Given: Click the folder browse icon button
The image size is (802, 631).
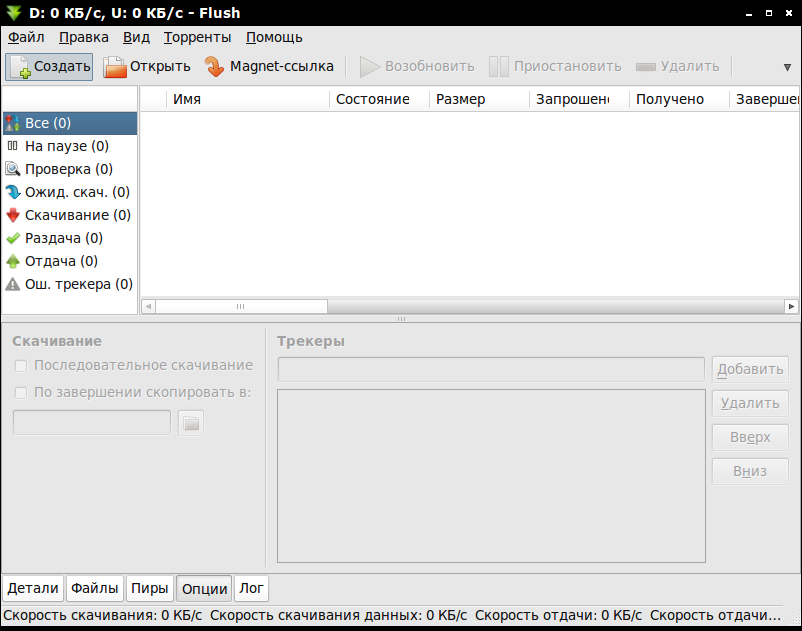Looking at the screenshot, I should 191,423.
